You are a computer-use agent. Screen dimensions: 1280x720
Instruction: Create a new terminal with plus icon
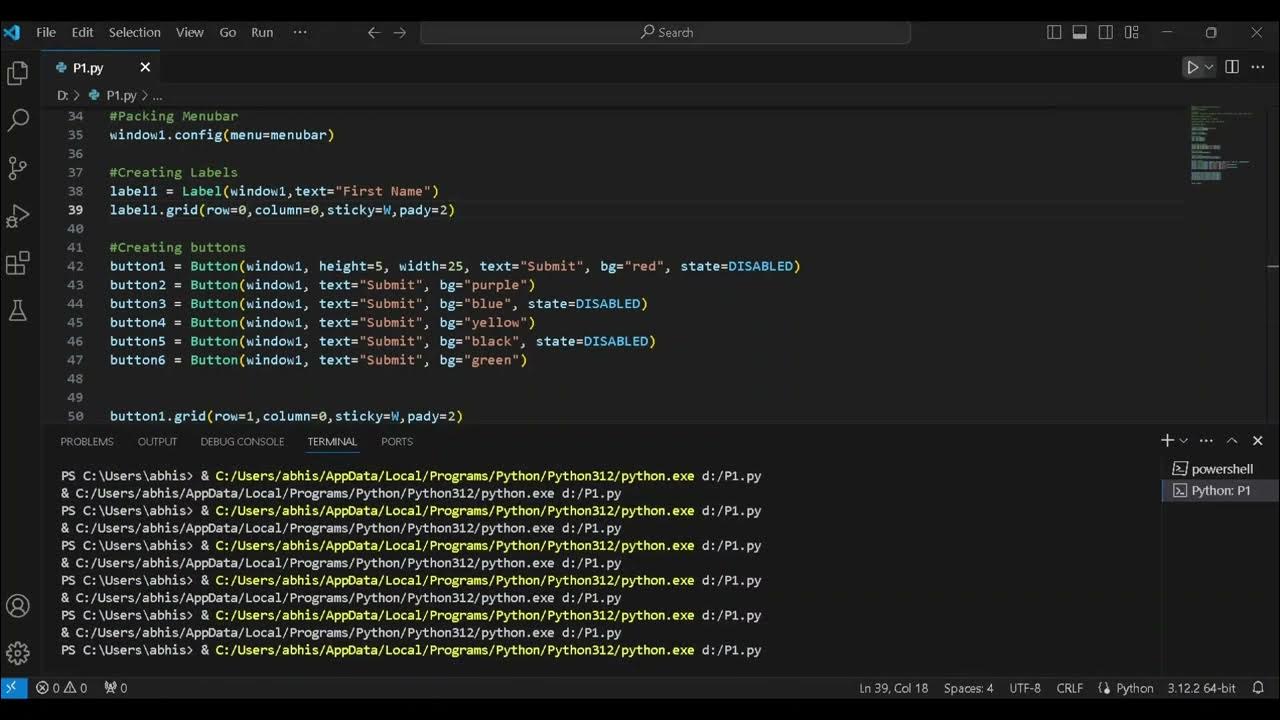point(1166,441)
